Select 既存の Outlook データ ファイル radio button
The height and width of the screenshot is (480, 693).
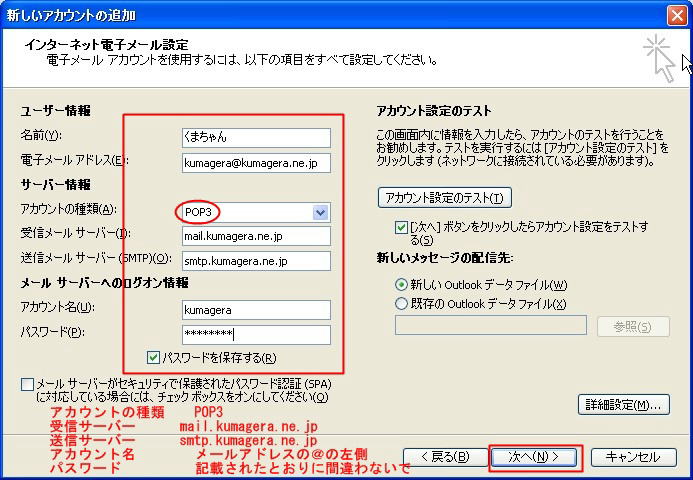pyautogui.click(x=401, y=304)
